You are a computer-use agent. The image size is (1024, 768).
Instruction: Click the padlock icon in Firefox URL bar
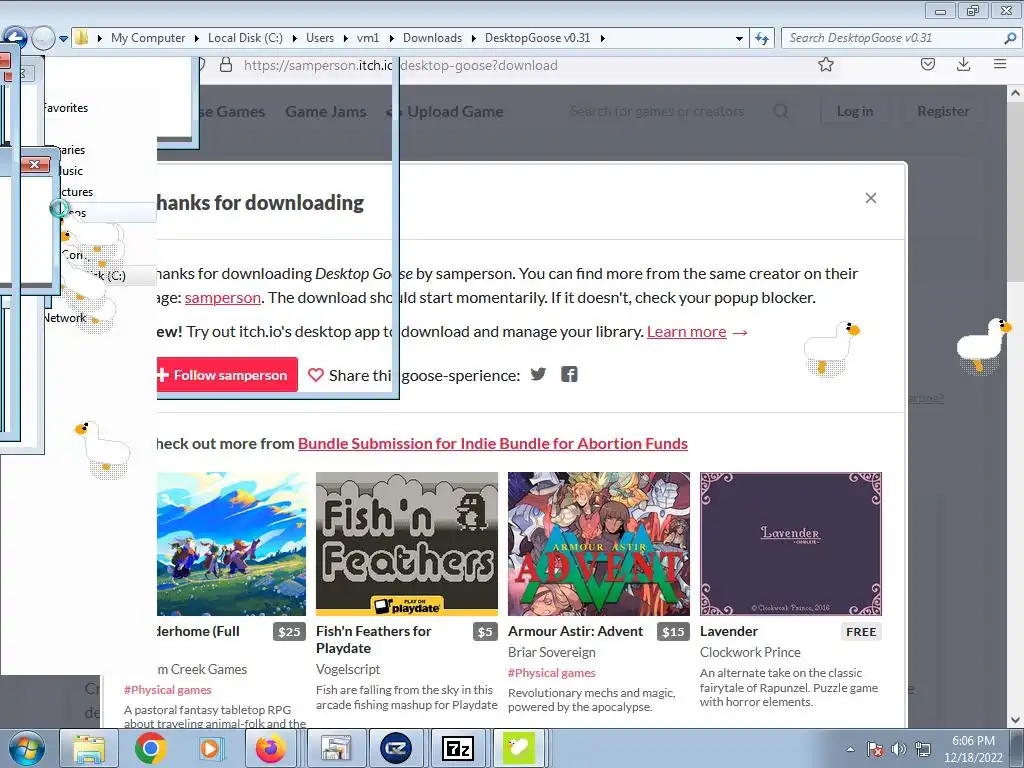click(226, 65)
